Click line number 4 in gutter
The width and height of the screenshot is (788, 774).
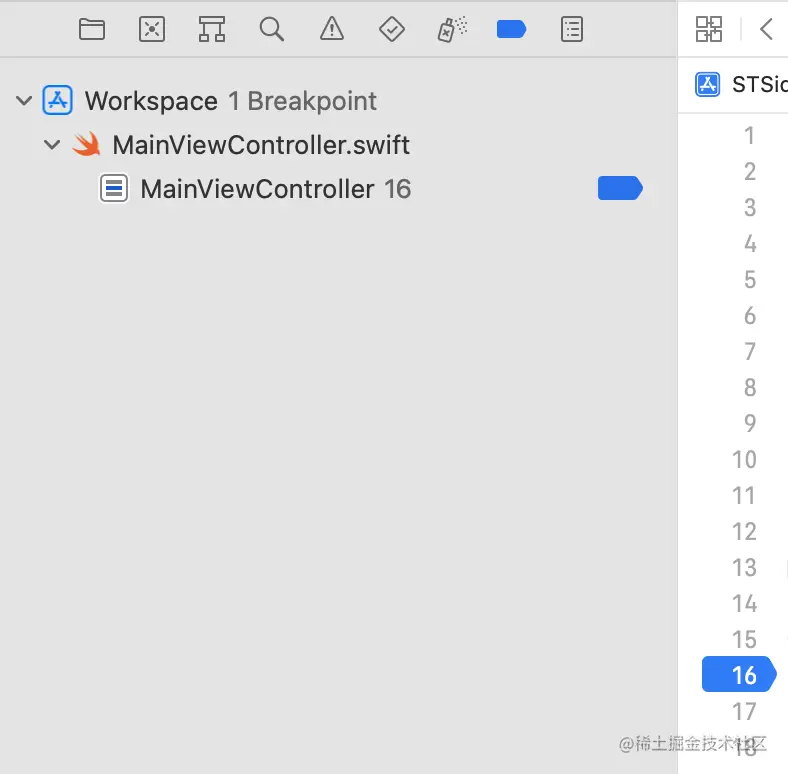(x=750, y=244)
